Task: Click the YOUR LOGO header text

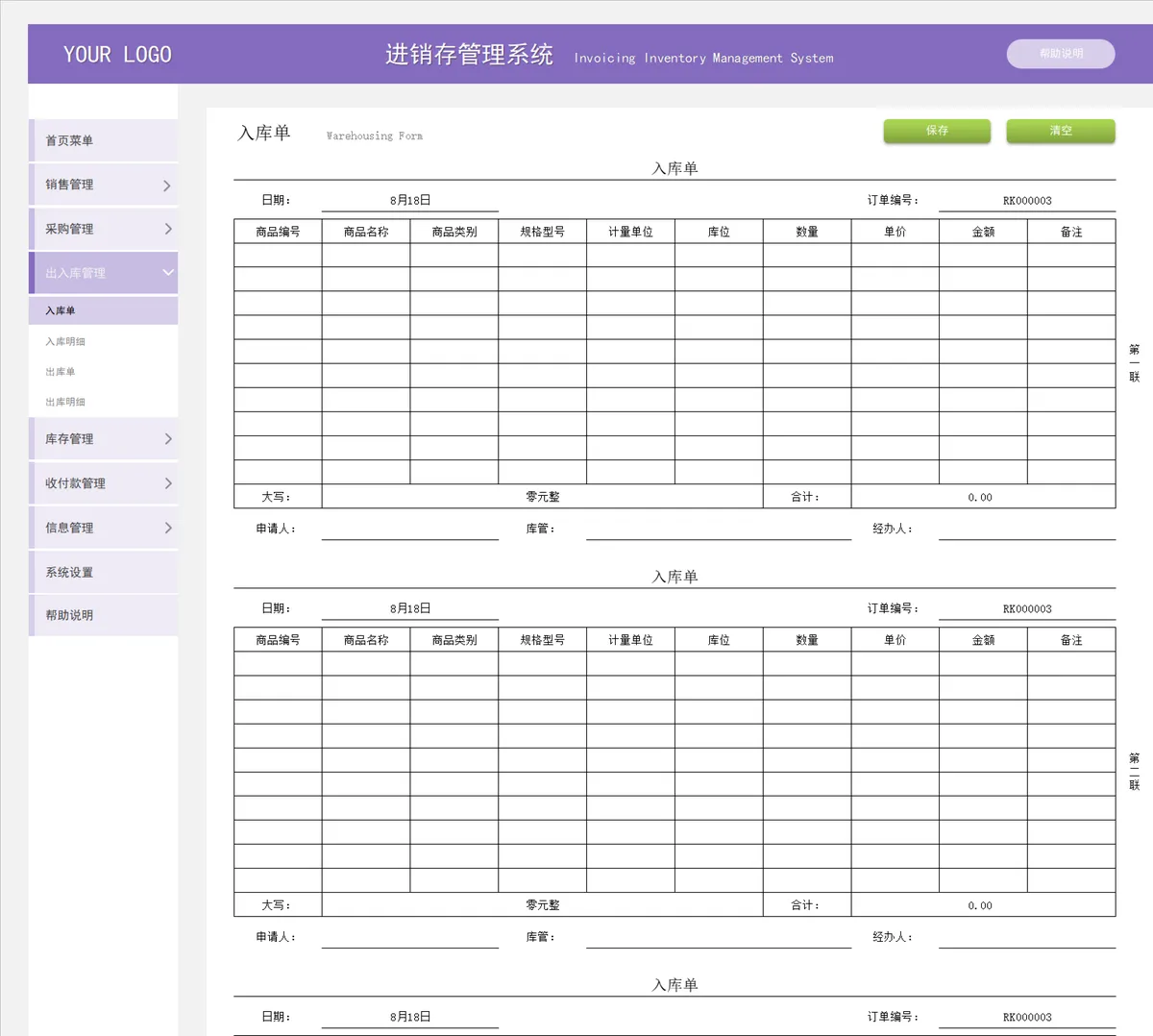Action: [117, 55]
